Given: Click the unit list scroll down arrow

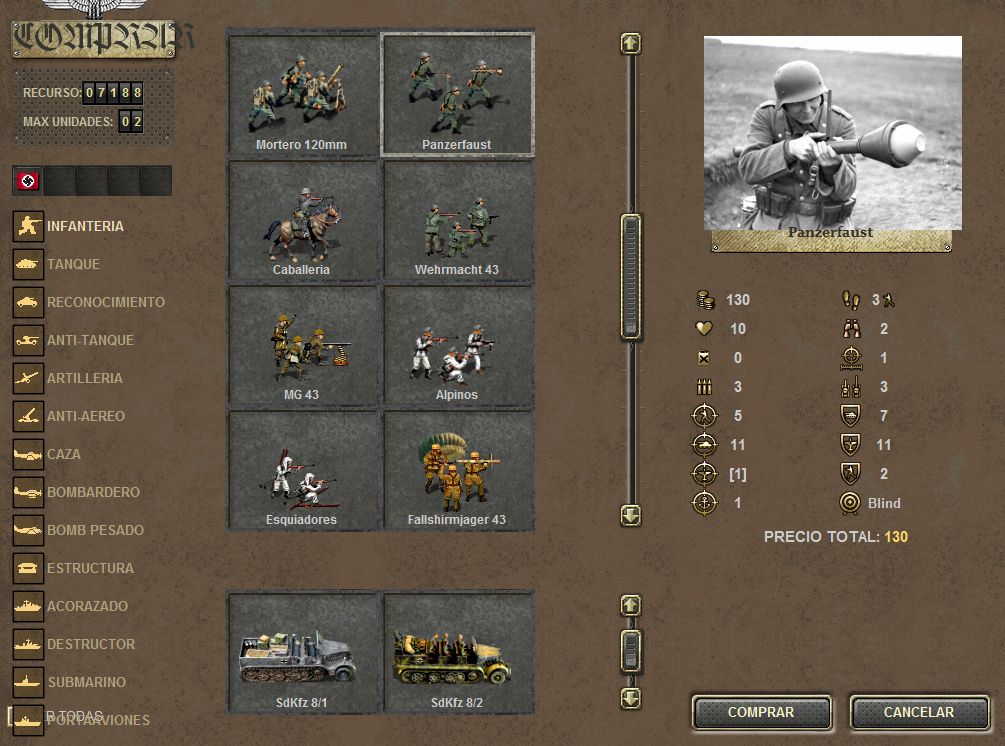Looking at the screenshot, I should (x=631, y=515).
